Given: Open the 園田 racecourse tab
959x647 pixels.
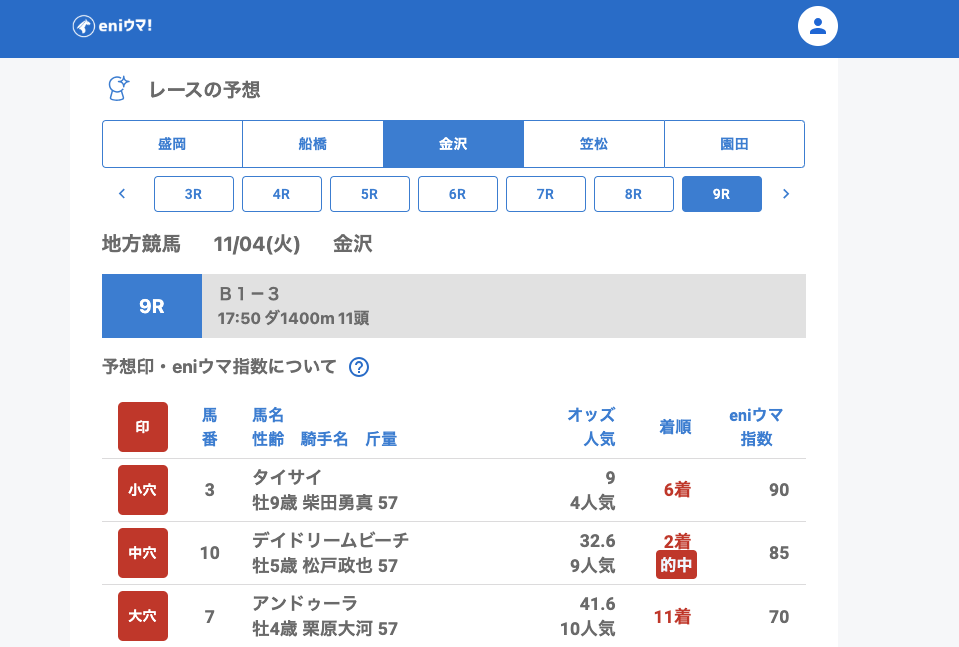Looking at the screenshot, I should pyautogui.click(x=734, y=144).
